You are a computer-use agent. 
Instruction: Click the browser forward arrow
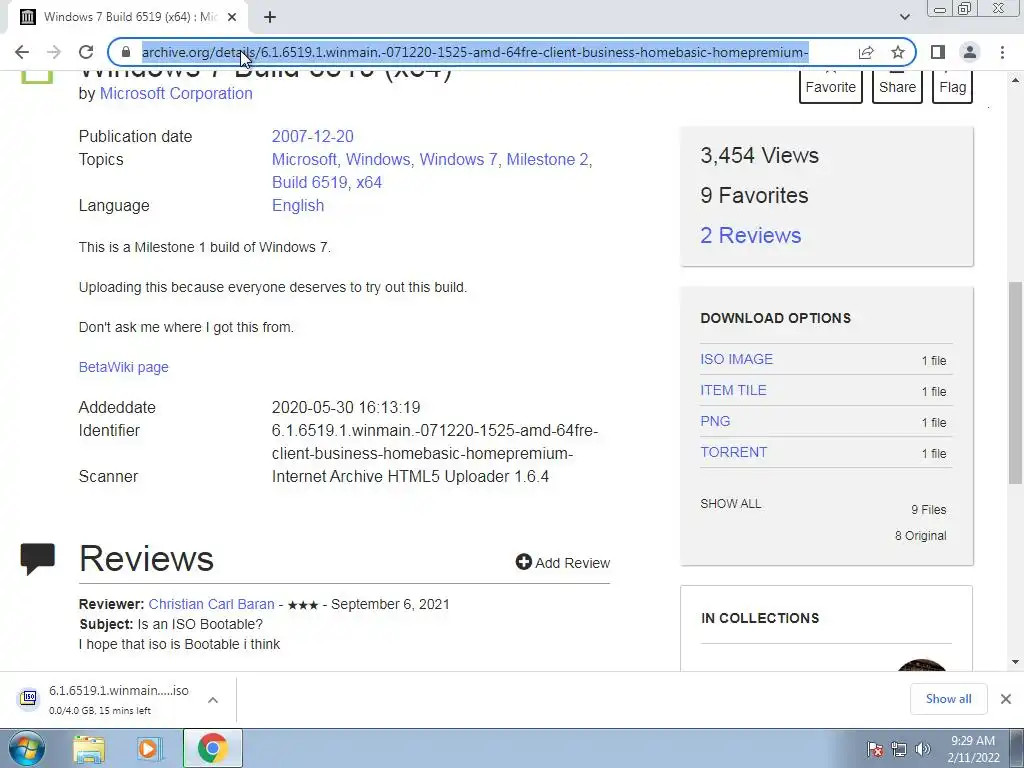click(54, 52)
